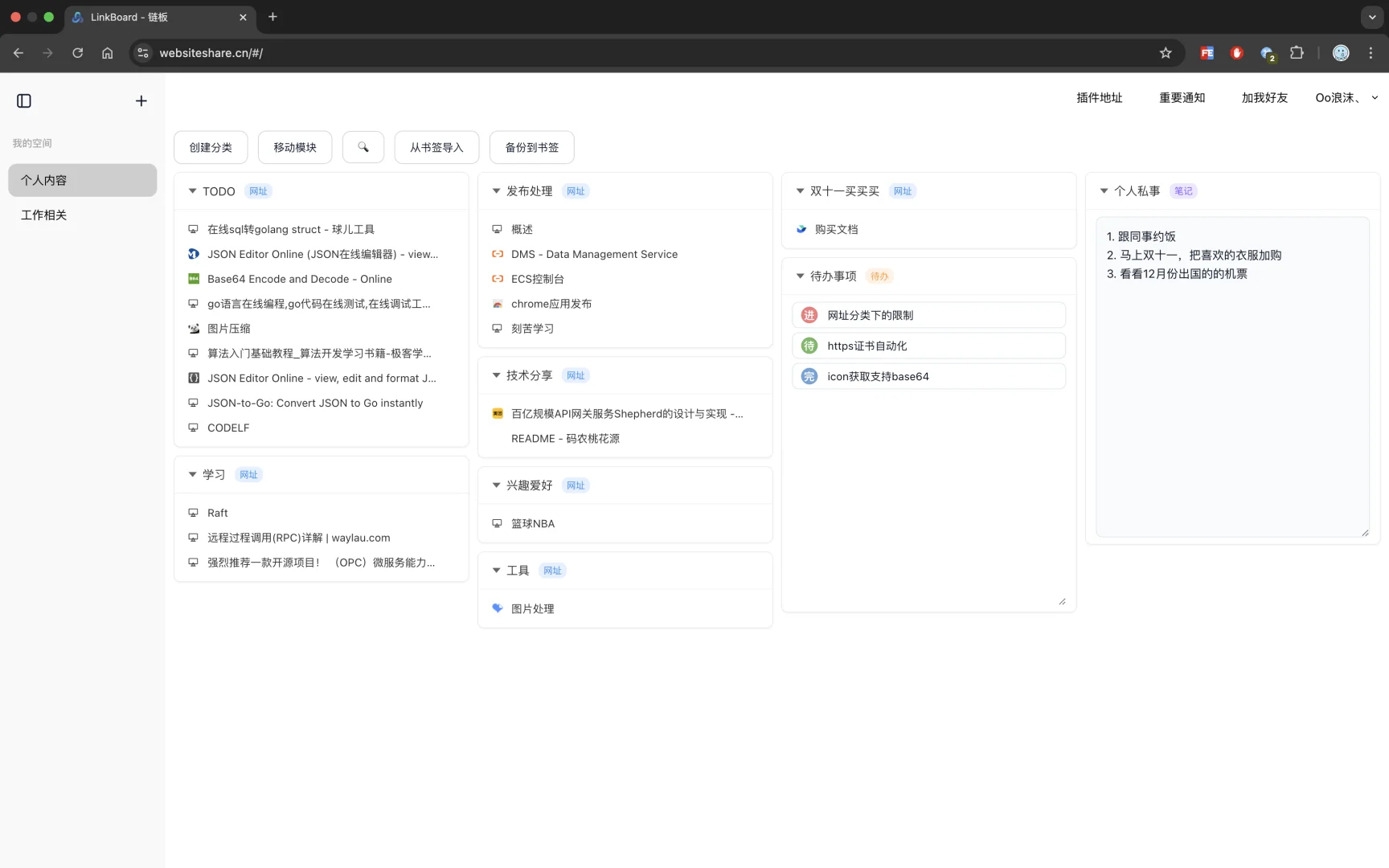This screenshot has width=1389, height=868.
Task: Click the 购买文档 favicon
Action: (801, 229)
